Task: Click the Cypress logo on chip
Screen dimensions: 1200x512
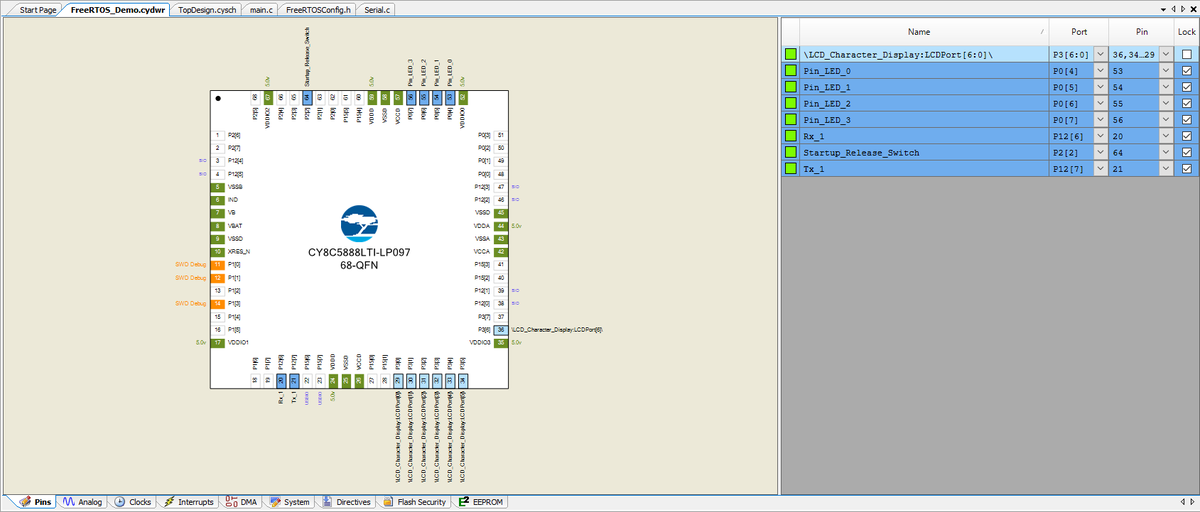Action: 359,224
